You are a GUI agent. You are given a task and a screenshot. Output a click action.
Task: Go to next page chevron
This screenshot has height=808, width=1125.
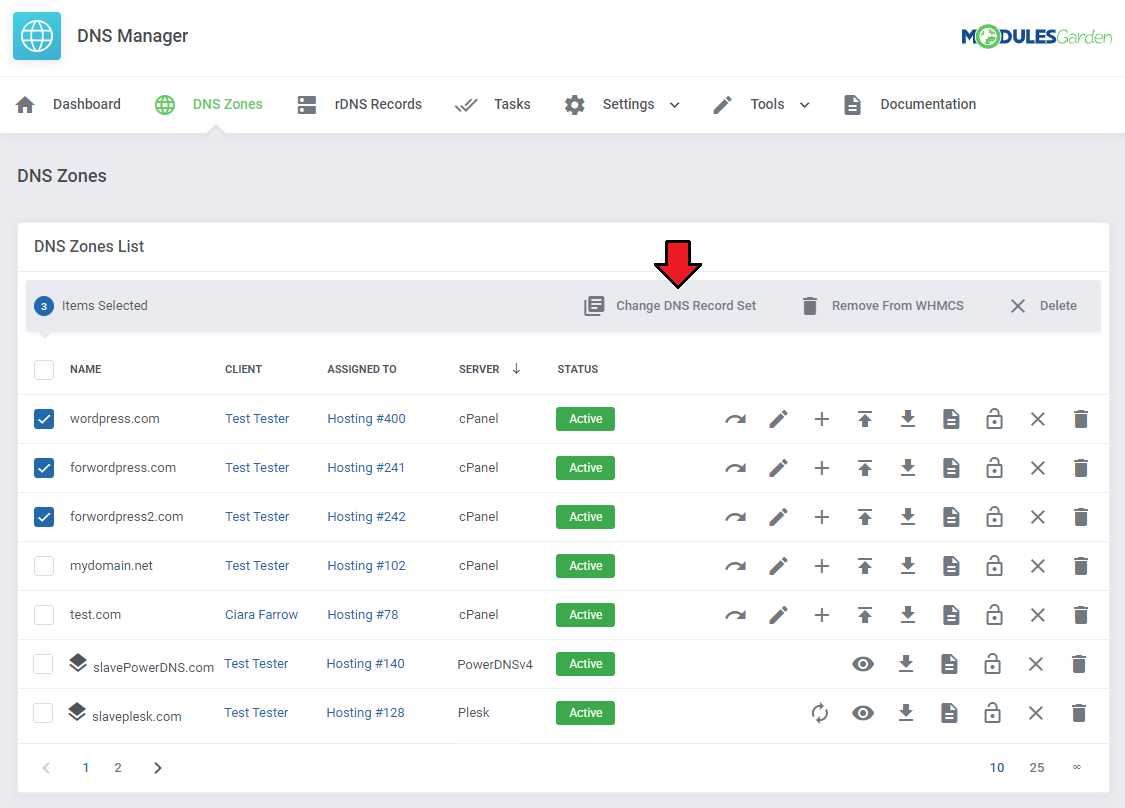pos(158,768)
